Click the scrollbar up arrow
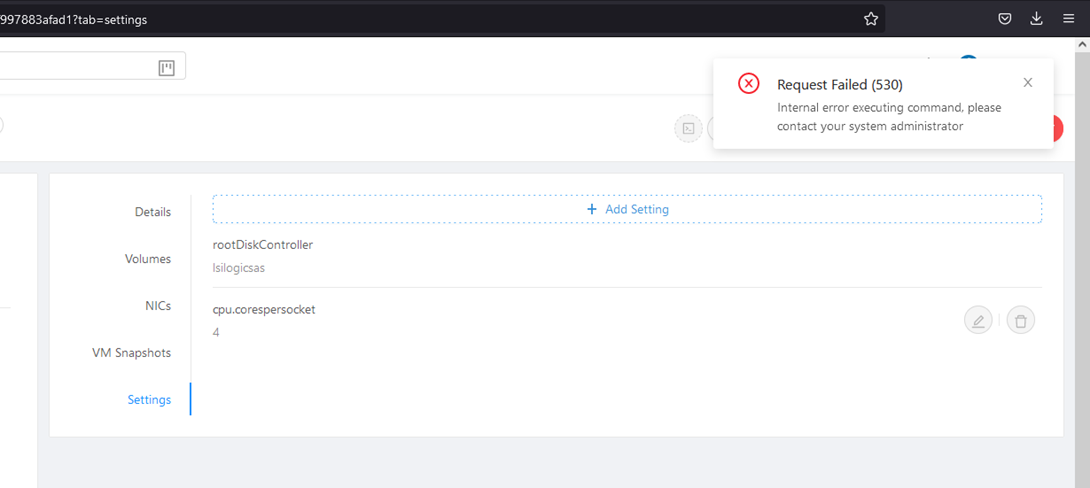1090x488 pixels. click(x=1082, y=44)
